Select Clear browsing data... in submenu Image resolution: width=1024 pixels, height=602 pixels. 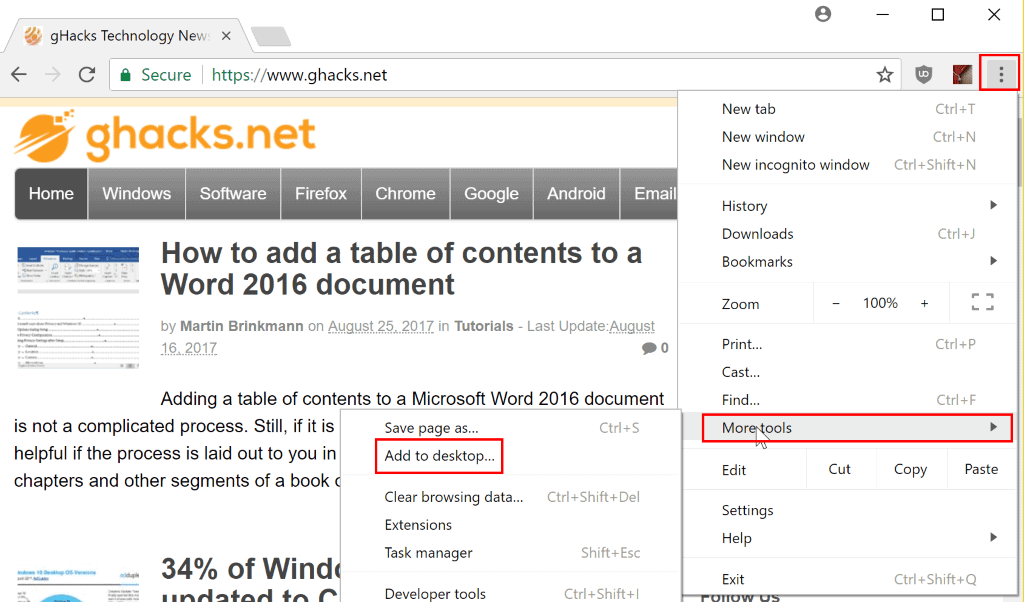pos(511,497)
